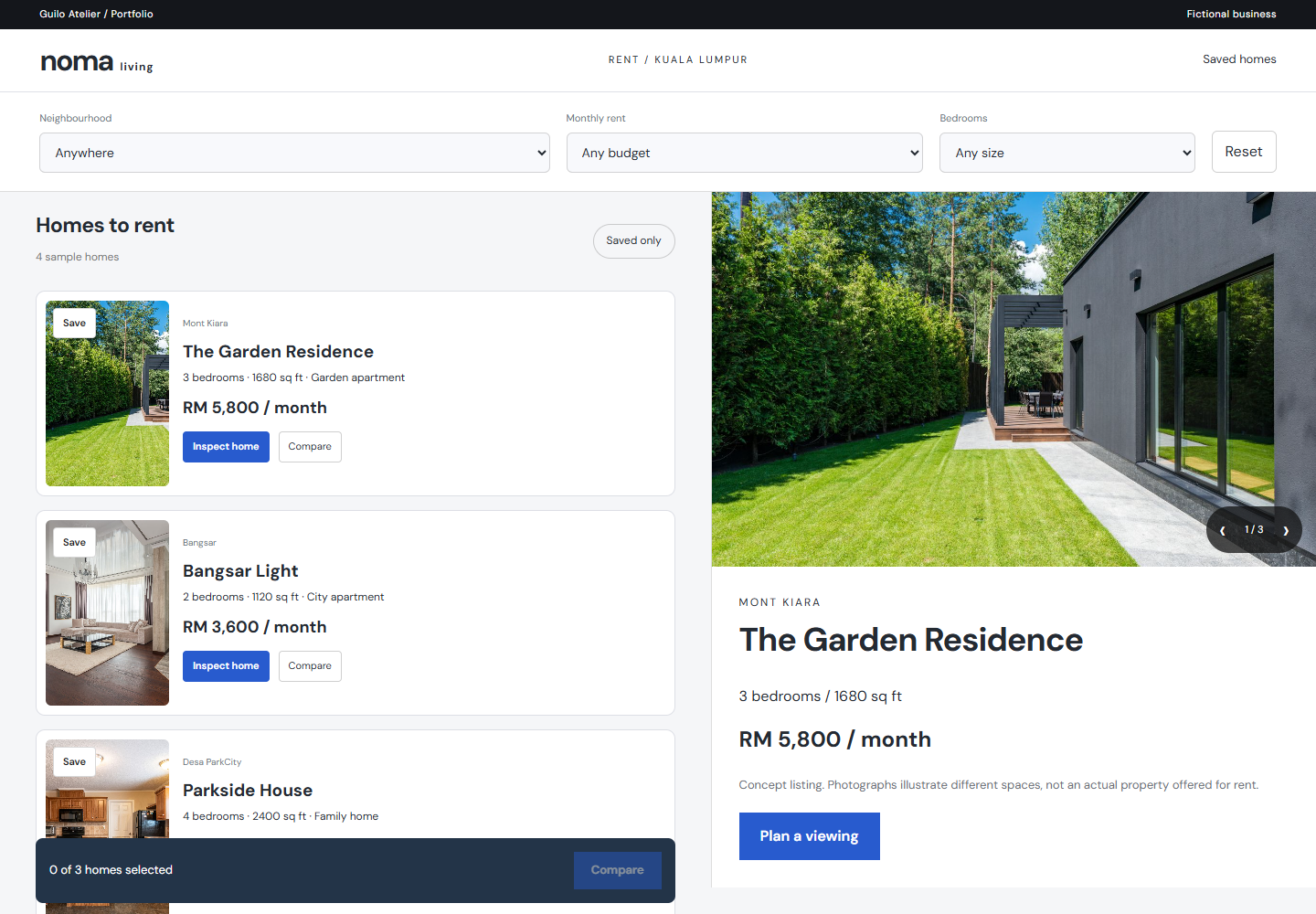This screenshot has width=1316, height=914.
Task: Save the Bangsar Light listing
Action: (75, 543)
